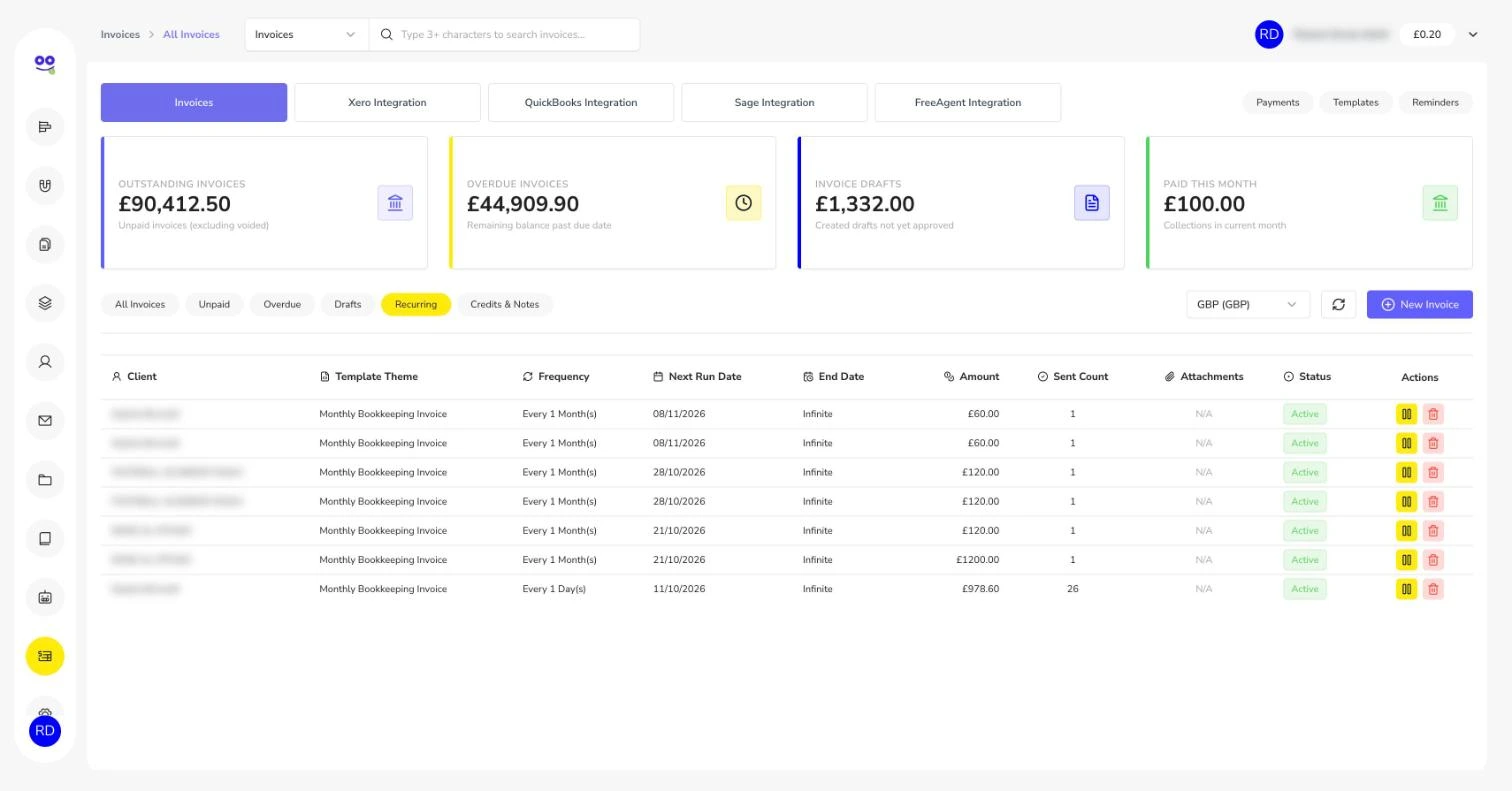This screenshot has height=791, width=1512.
Task: Click the New Invoice button
Action: point(1420,304)
